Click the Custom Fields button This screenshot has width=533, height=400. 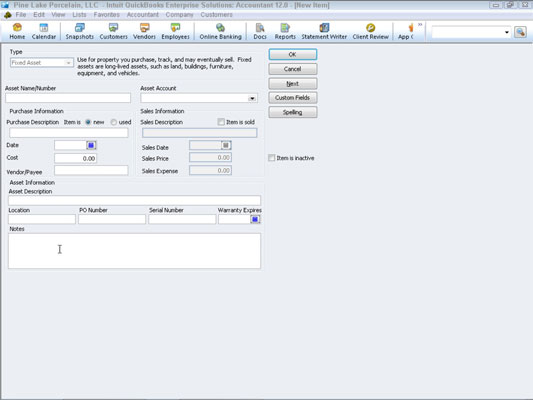click(293, 98)
